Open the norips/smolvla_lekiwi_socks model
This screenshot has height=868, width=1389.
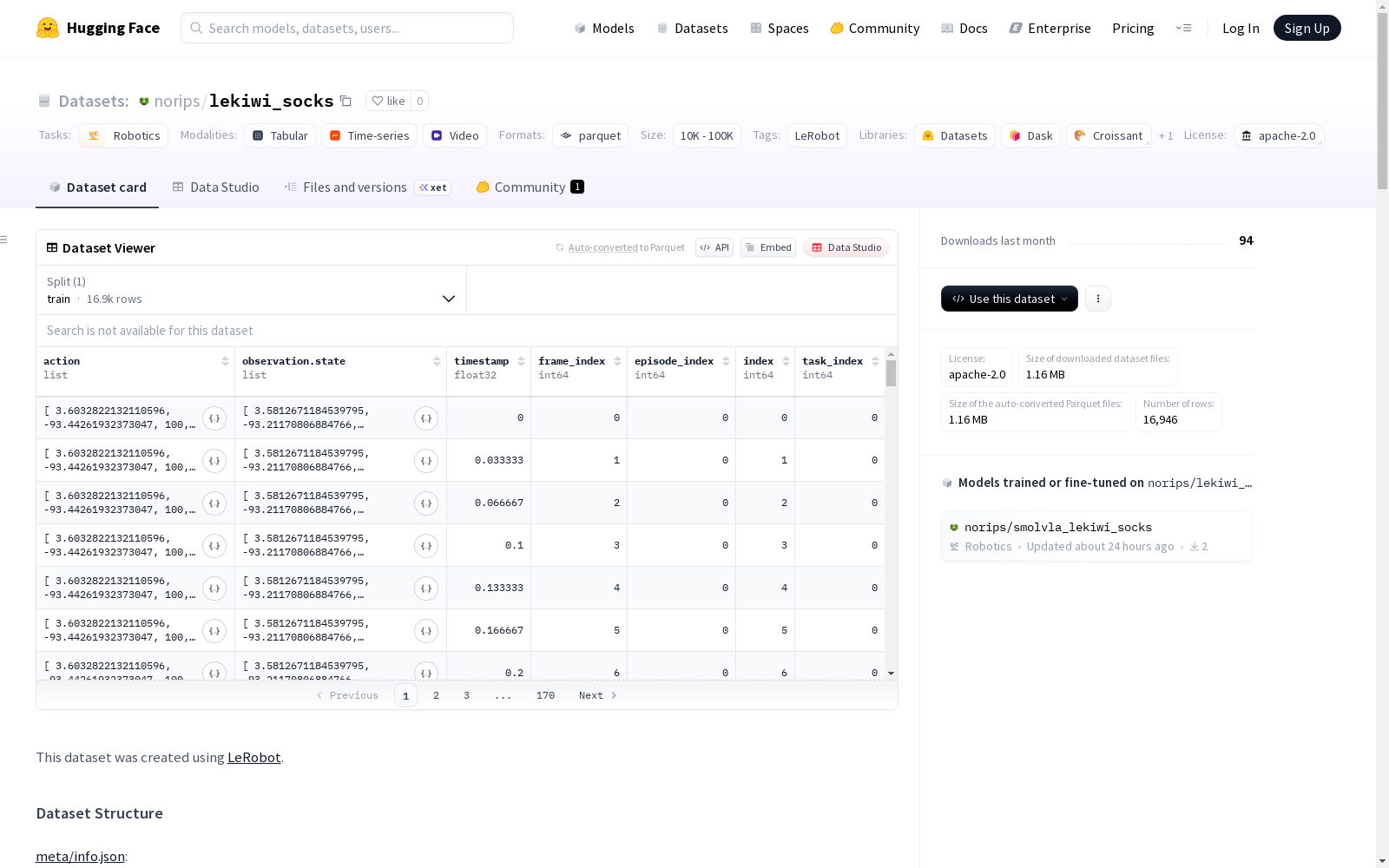(x=1096, y=536)
